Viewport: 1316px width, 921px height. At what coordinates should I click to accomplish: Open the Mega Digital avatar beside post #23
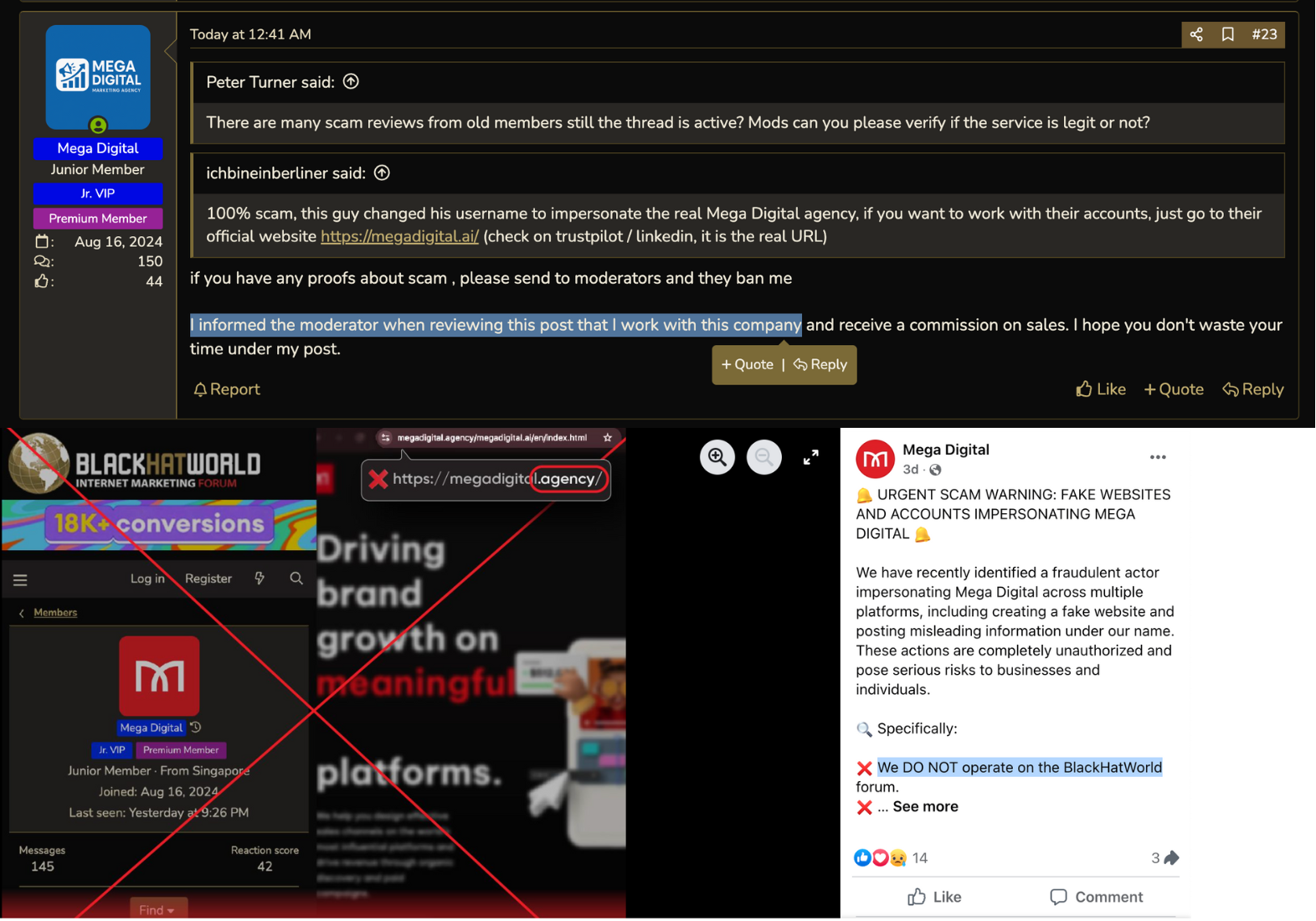[x=98, y=76]
